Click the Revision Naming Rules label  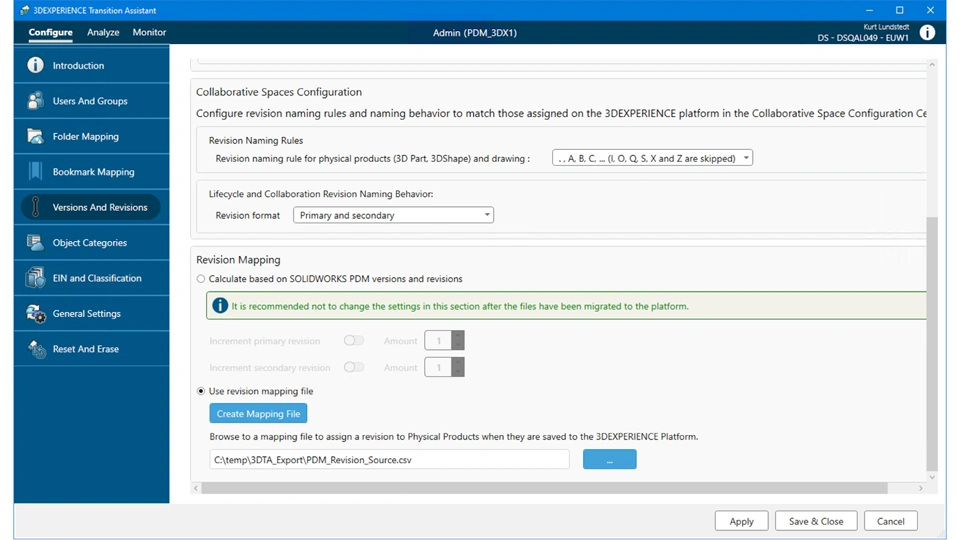pyautogui.click(x=256, y=140)
